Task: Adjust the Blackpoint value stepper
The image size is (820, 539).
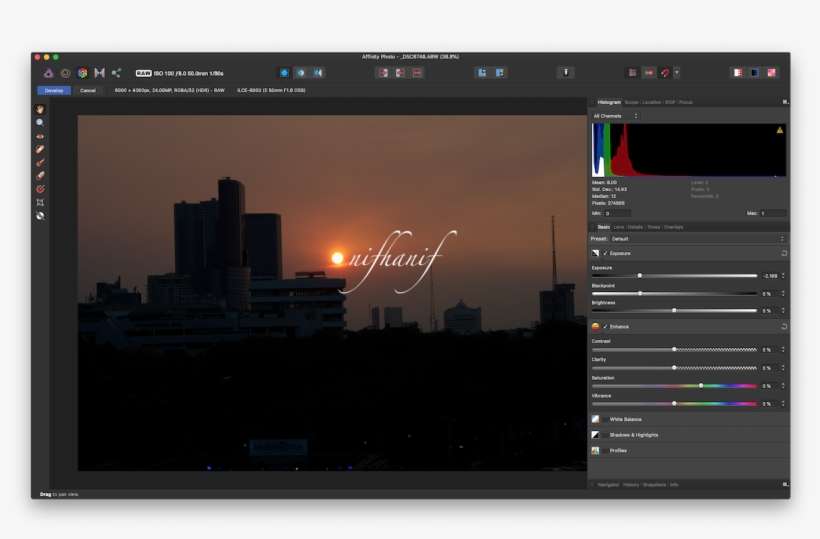Action: coord(783,293)
